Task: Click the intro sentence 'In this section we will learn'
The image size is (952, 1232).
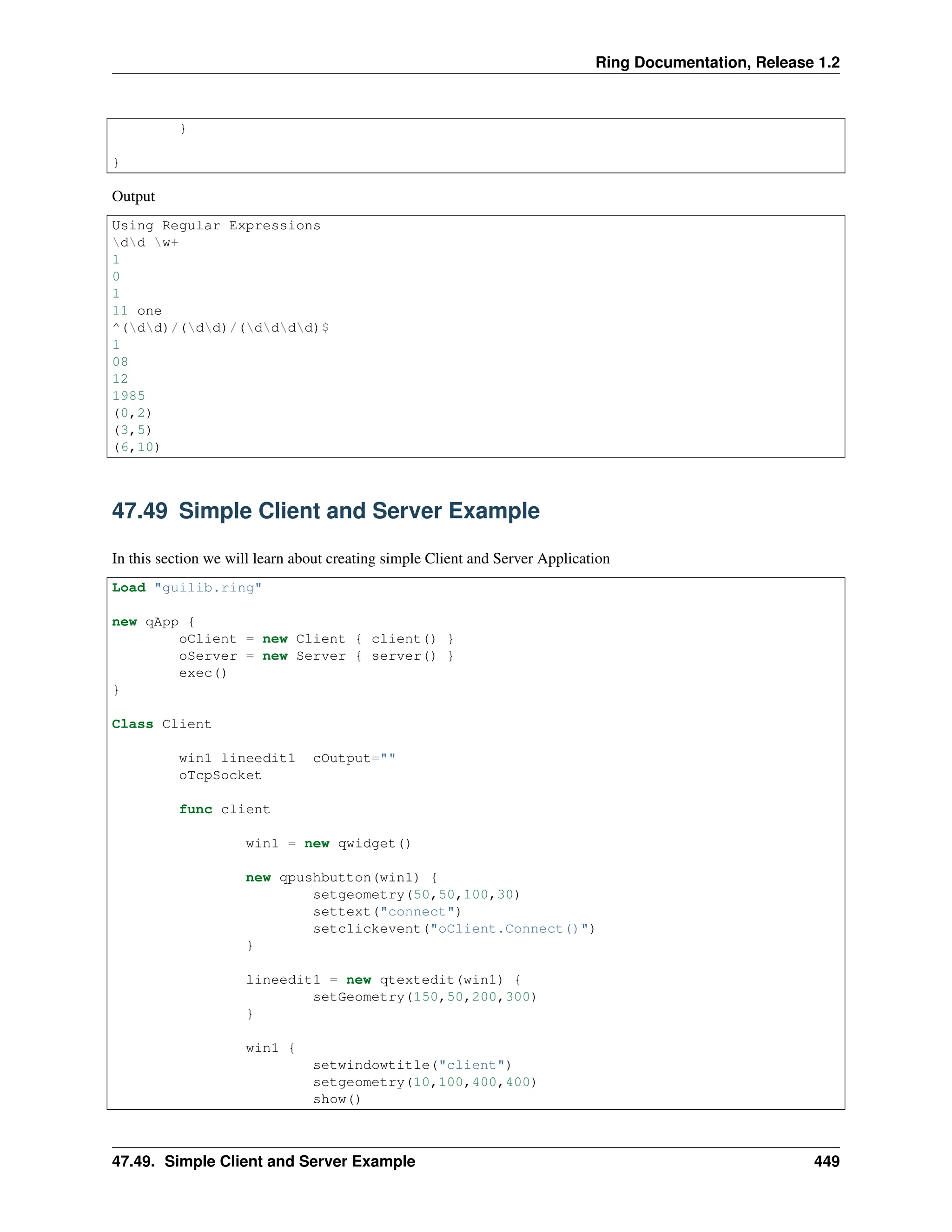Action: [x=360, y=558]
